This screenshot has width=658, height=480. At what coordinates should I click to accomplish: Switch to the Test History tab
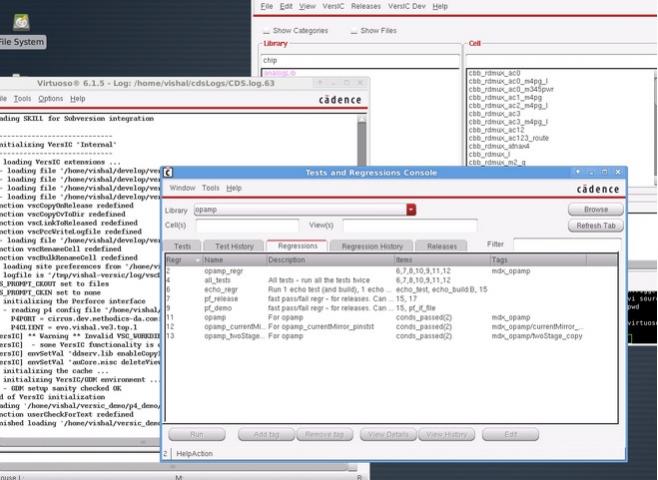(x=234, y=246)
